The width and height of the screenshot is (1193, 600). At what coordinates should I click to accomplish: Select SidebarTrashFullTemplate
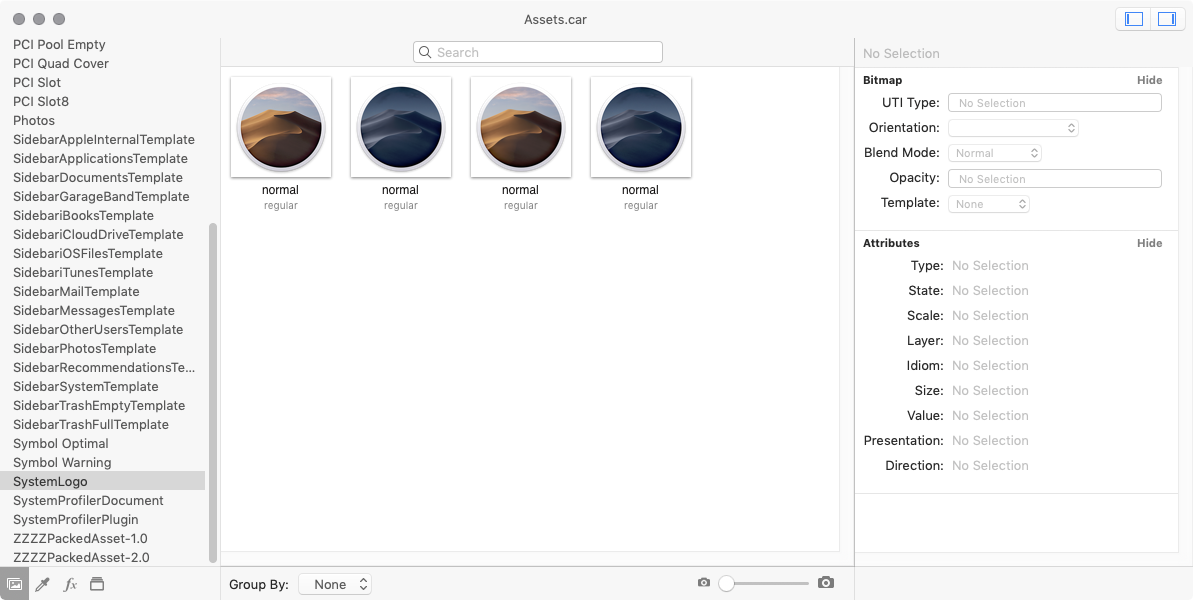coord(91,424)
